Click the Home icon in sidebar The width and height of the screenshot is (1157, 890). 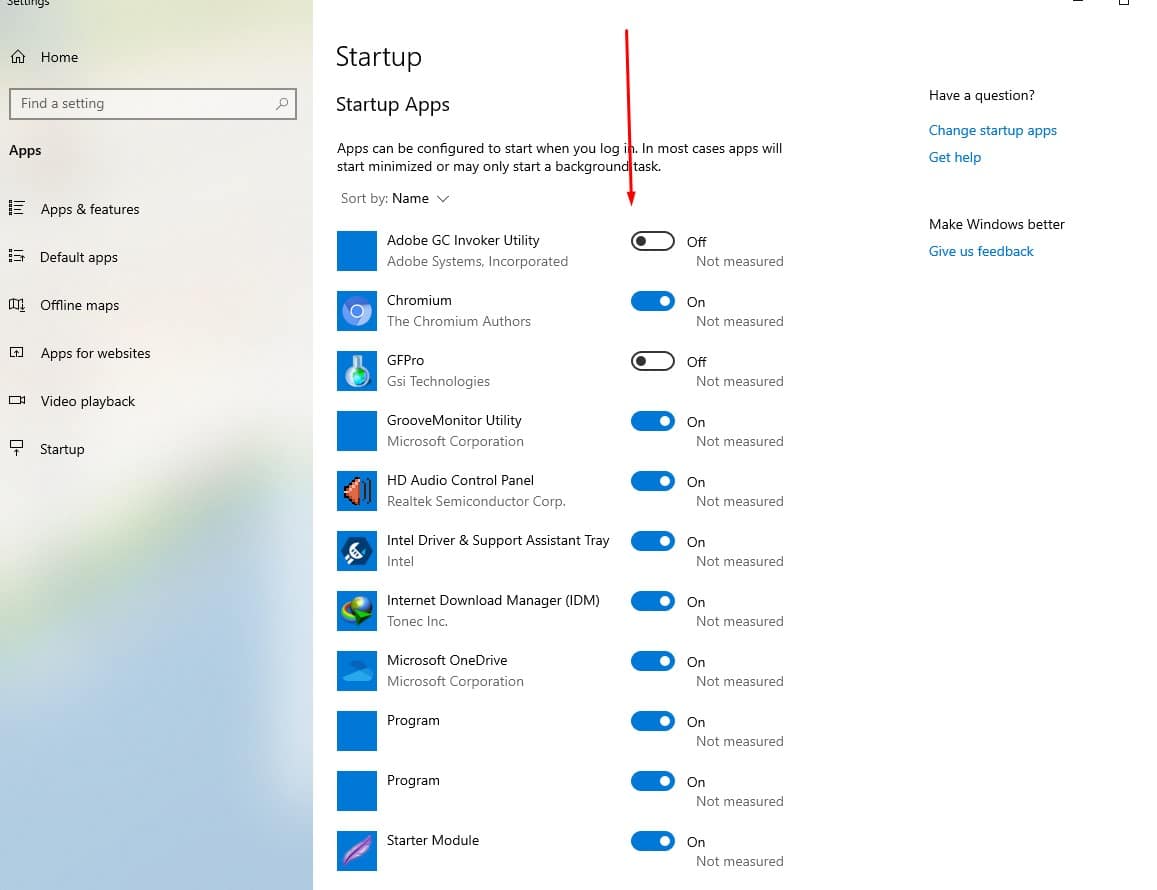(x=18, y=57)
